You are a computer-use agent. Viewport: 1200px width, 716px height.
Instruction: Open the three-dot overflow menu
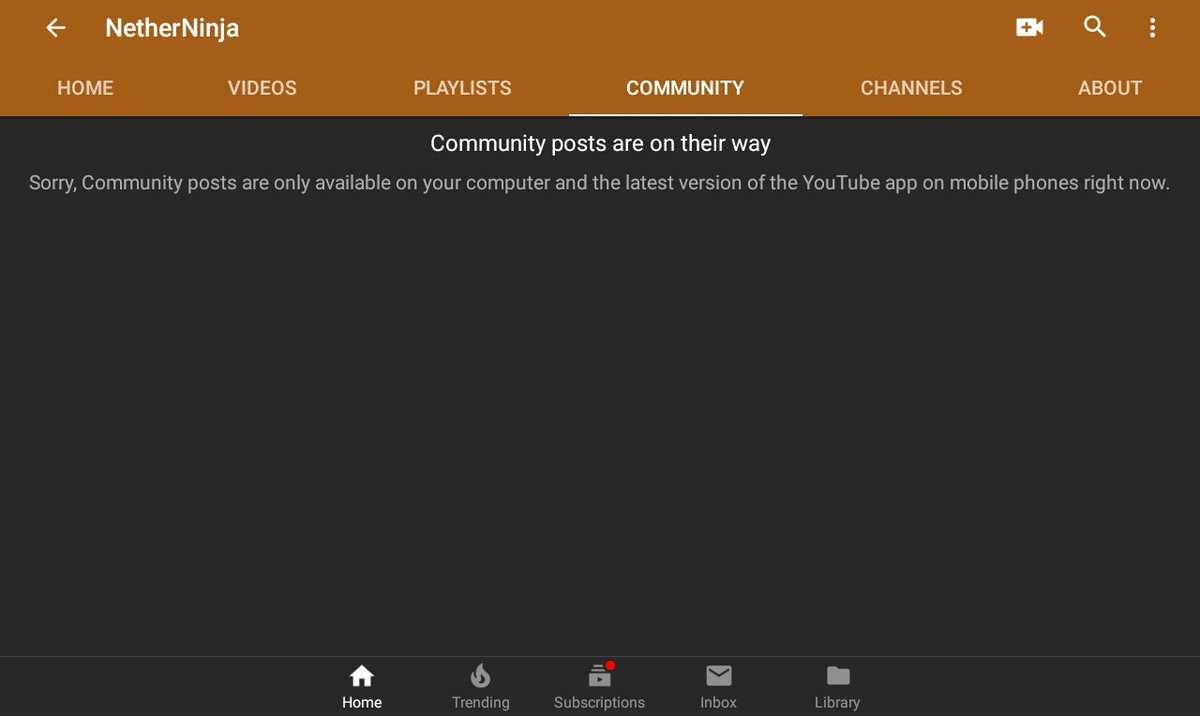pyautogui.click(x=1152, y=28)
